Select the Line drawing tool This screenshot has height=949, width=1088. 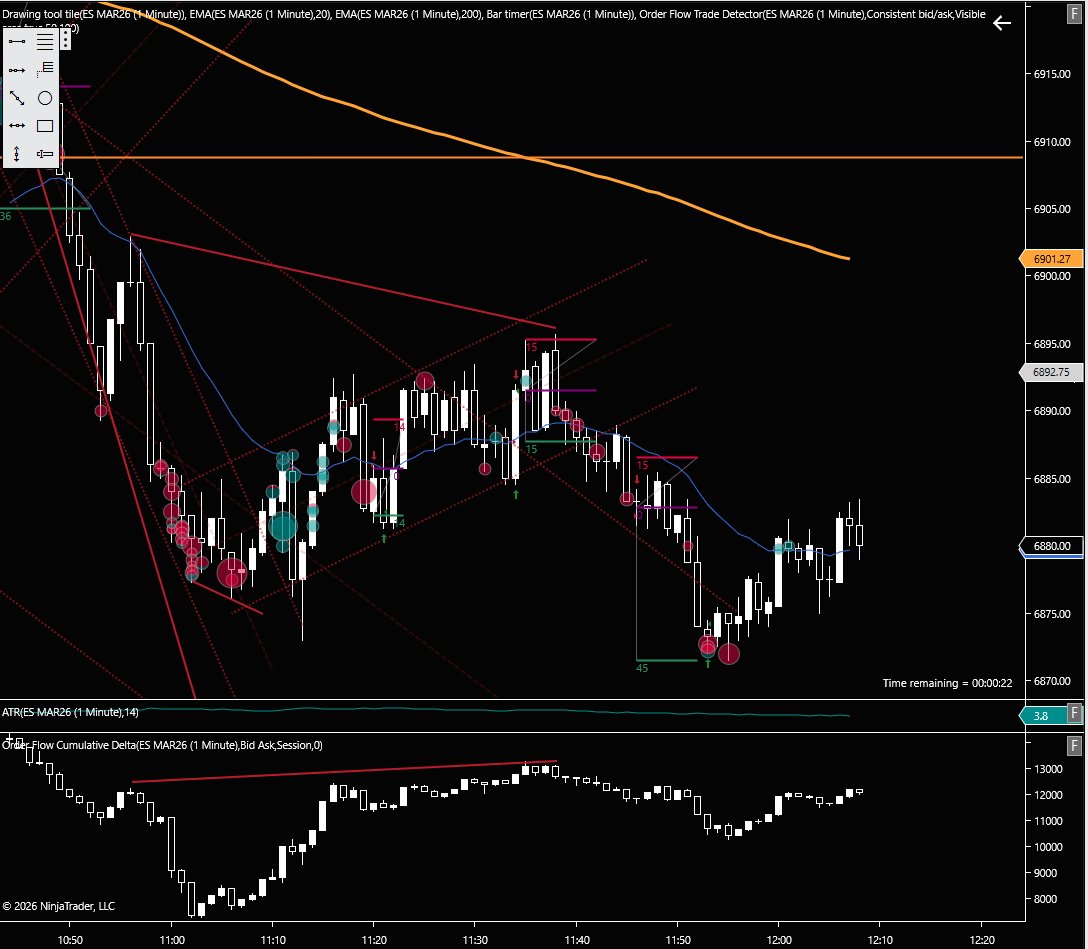click(16, 41)
